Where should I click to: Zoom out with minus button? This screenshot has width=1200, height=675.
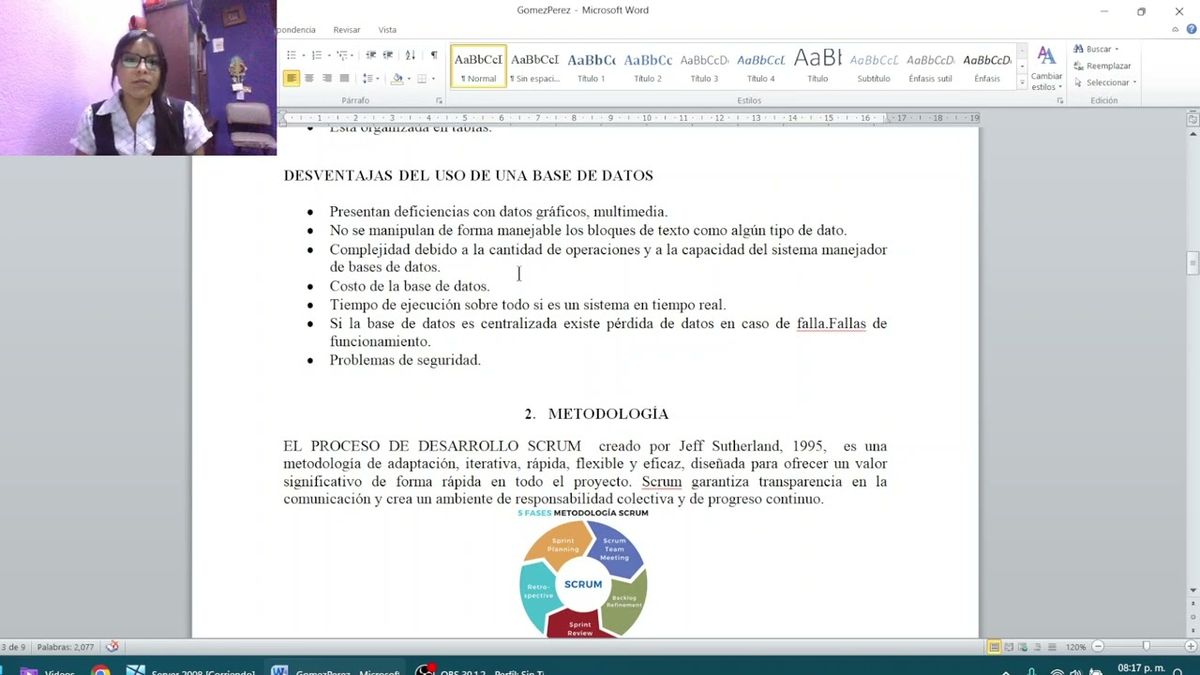click(1098, 647)
